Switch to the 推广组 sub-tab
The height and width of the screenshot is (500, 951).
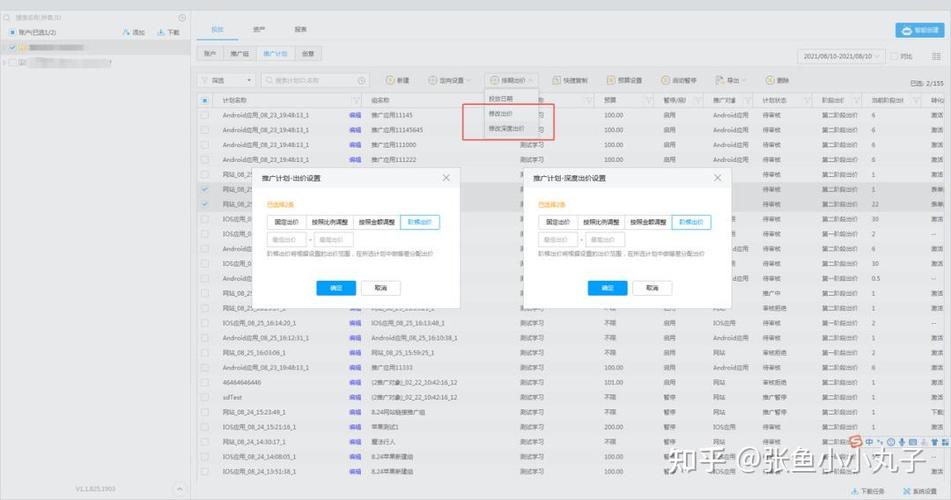tap(240, 54)
